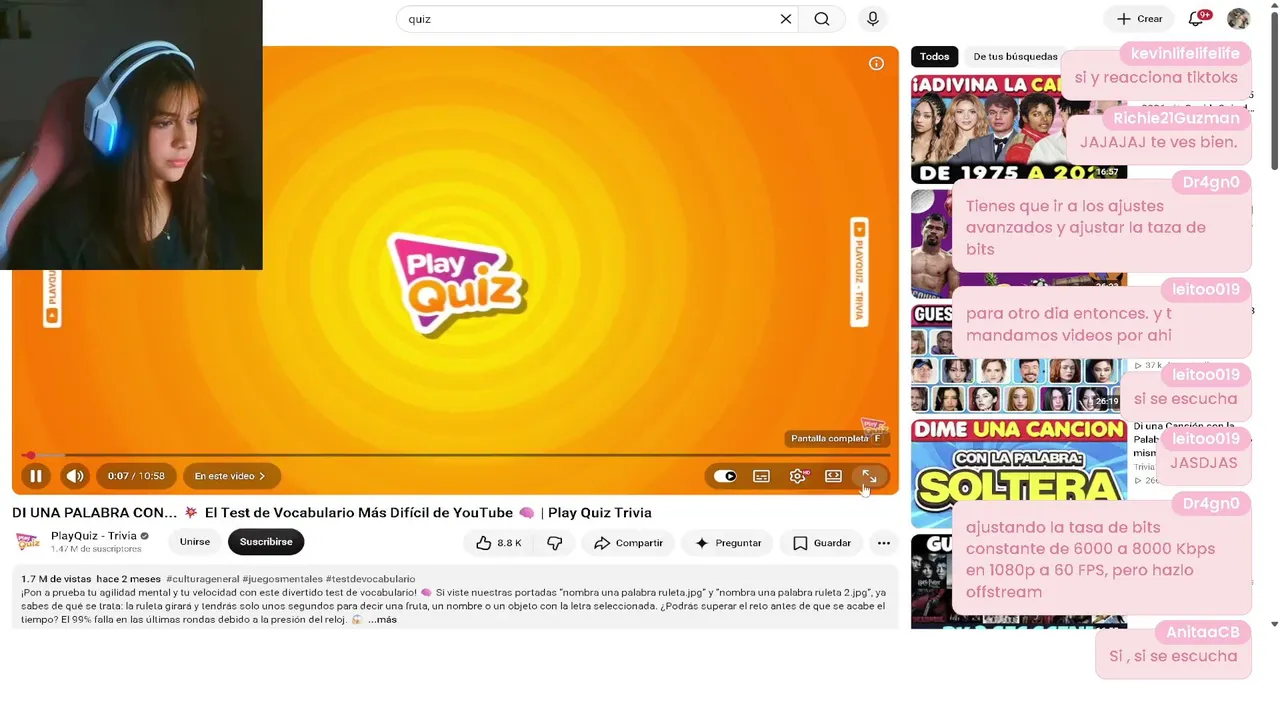1280x720 pixels.
Task: Open the 'PlayQuiz - Trivia' channel name link
Action: click(x=94, y=536)
